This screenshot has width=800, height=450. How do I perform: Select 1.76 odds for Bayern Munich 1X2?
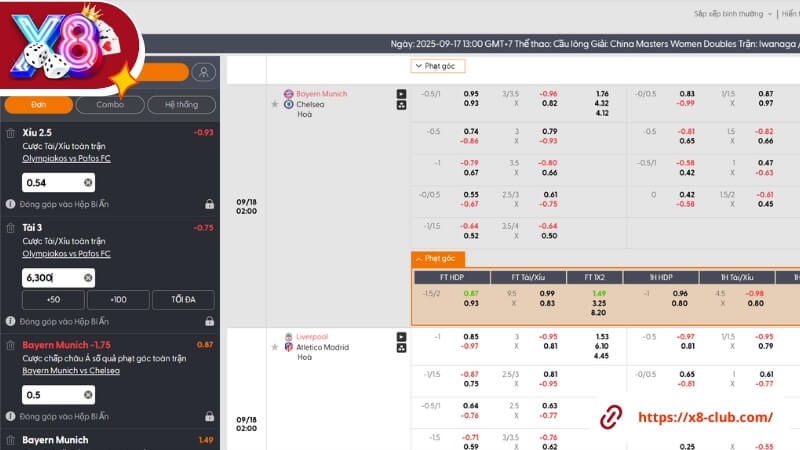[602, 94]
